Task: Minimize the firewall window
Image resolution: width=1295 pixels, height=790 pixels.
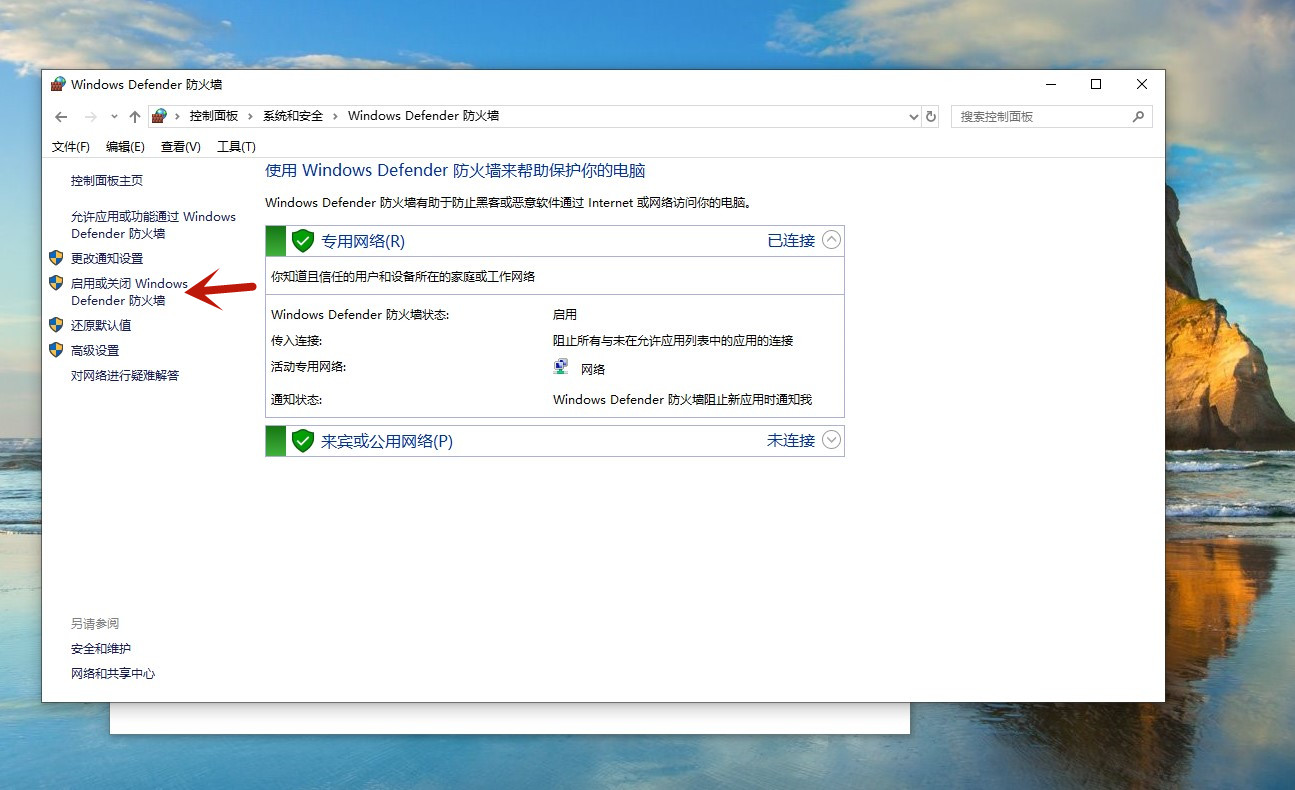Action: (x=1050, y=84)
